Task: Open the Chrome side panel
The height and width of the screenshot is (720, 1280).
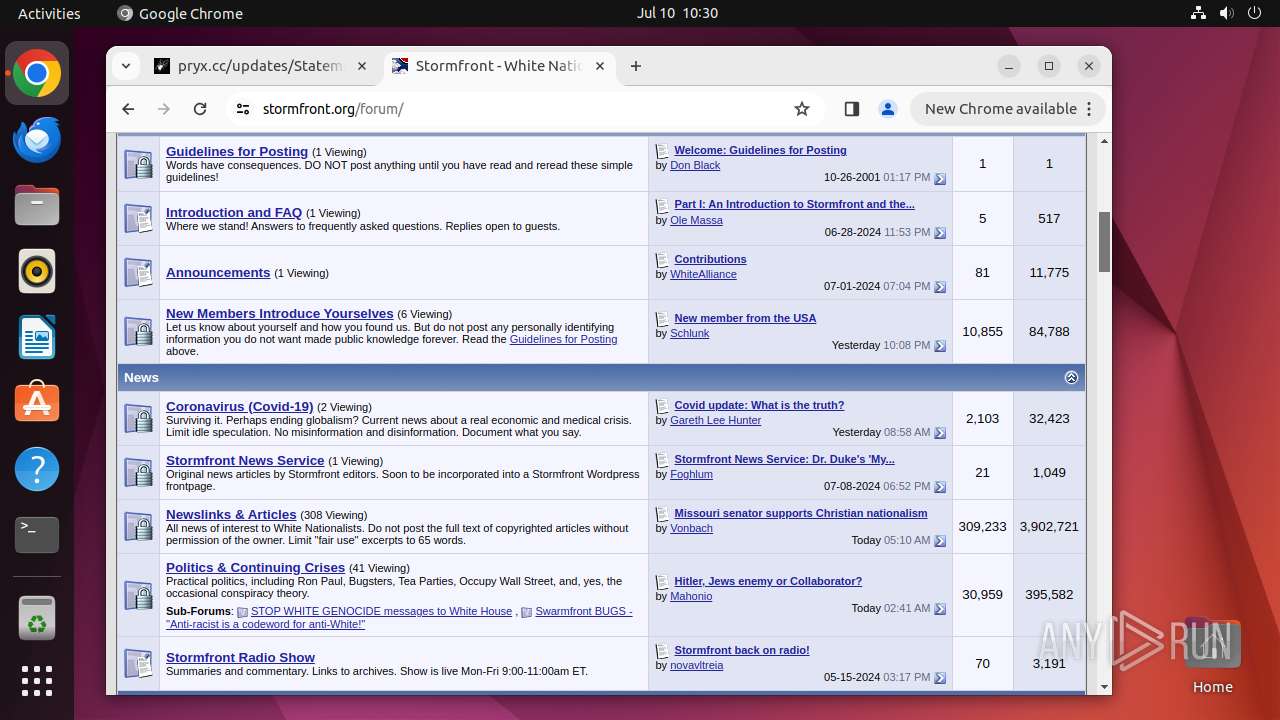Action: (x=852, y=109)
